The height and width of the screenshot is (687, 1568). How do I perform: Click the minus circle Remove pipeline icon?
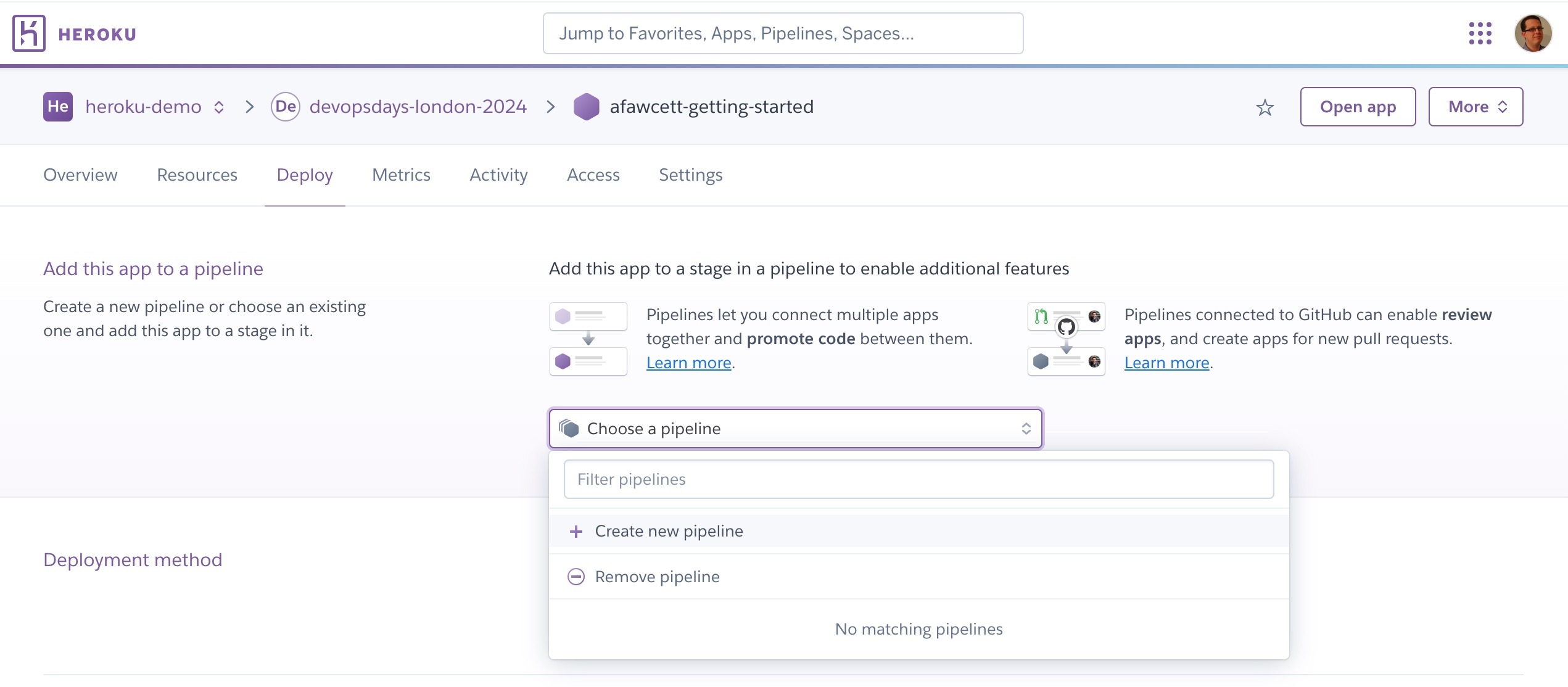click(x=576, y=577)
